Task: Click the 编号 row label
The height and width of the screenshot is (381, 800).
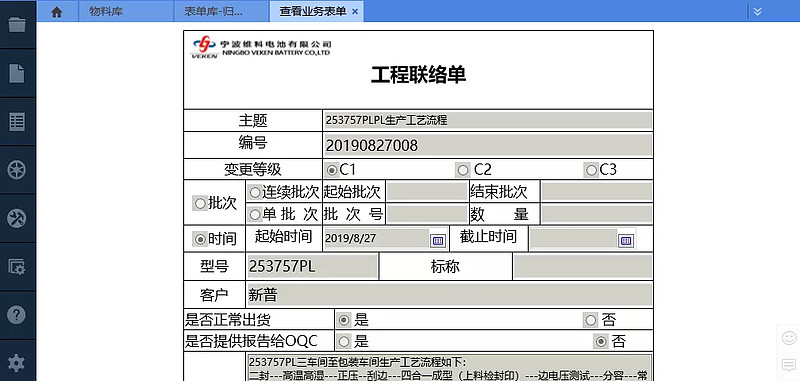Action: coord(253,143)
